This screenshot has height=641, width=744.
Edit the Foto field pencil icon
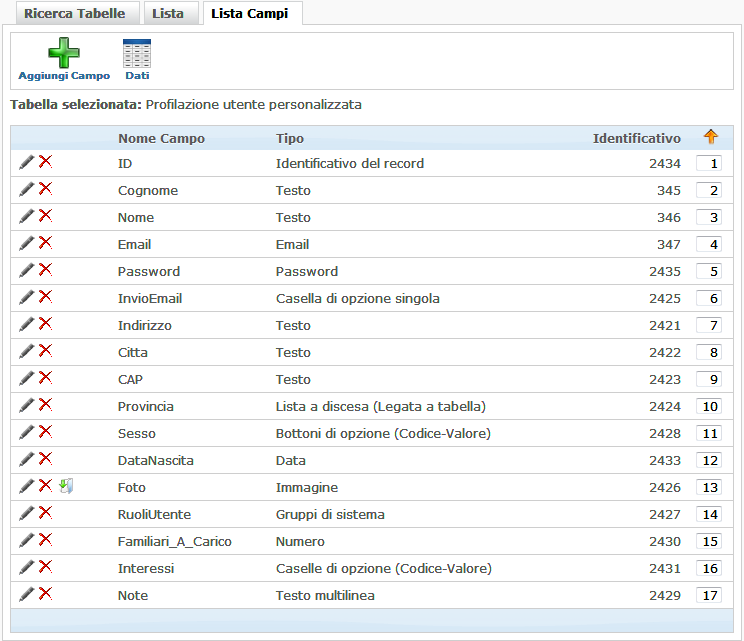27,487
